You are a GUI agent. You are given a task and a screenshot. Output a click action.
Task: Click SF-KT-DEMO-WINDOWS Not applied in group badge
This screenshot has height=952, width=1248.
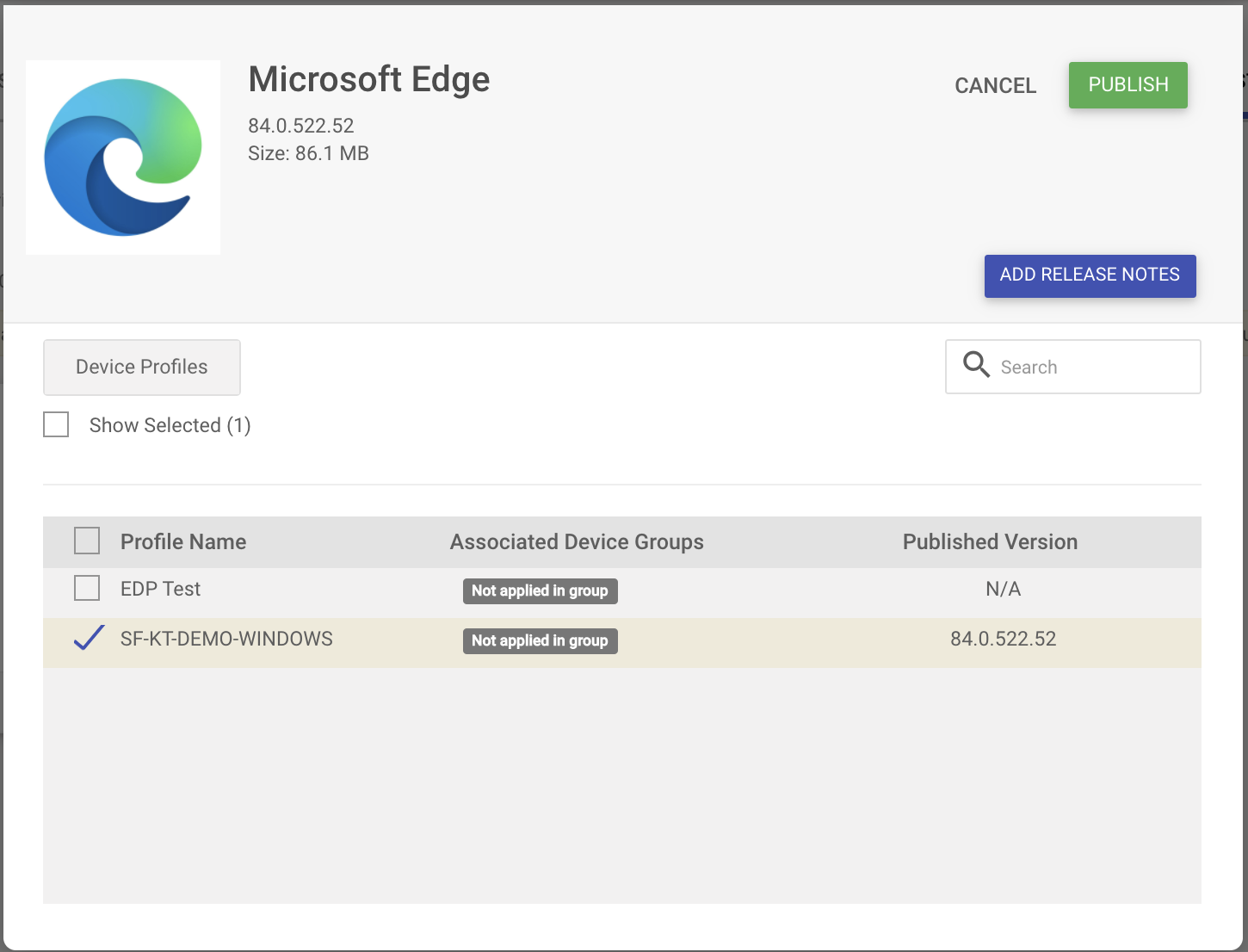click(x=540, y=640)
